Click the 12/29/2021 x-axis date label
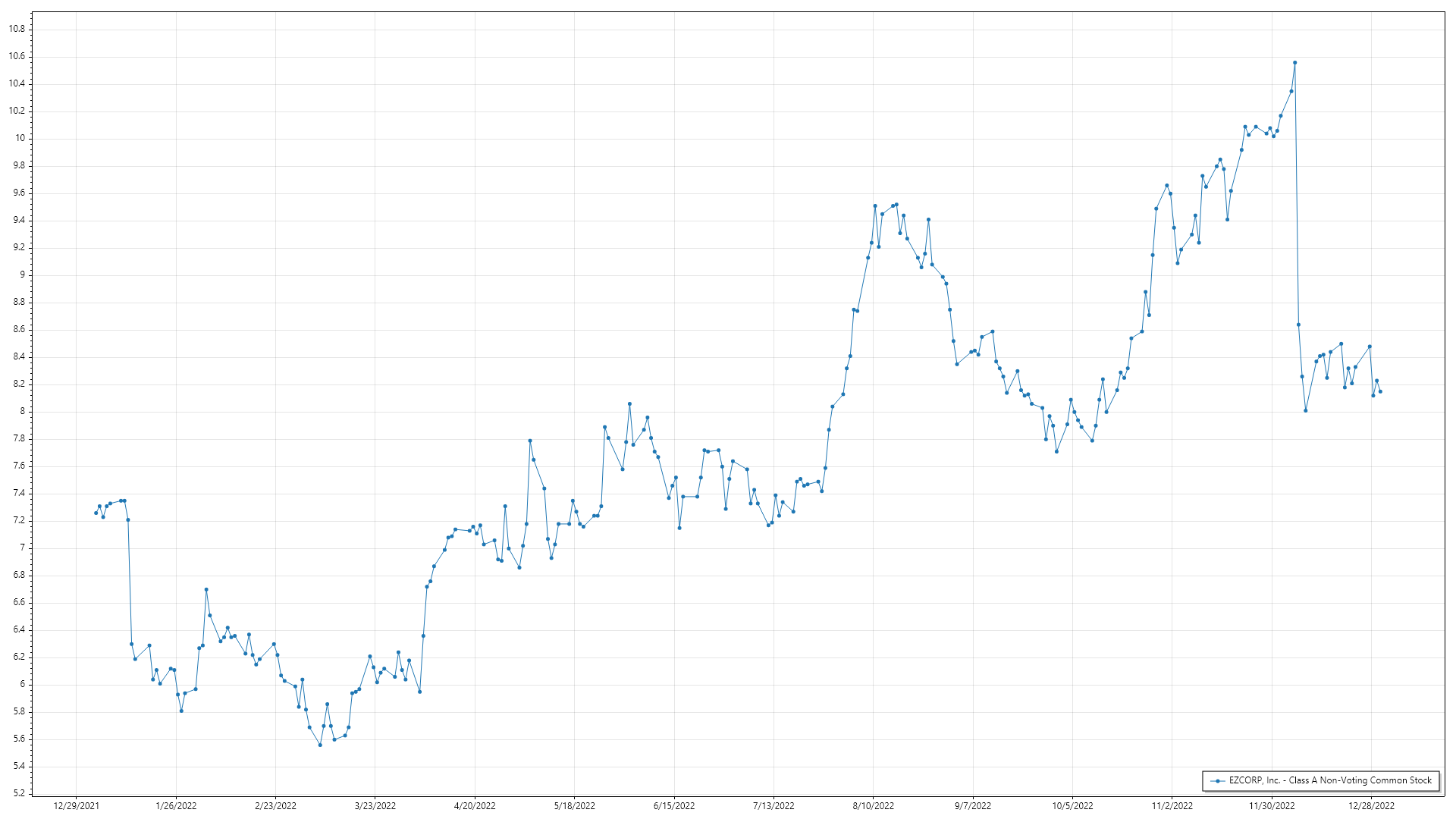This screenshot has height=819, width=1456. pyautogui.click(x=76, y=806)
